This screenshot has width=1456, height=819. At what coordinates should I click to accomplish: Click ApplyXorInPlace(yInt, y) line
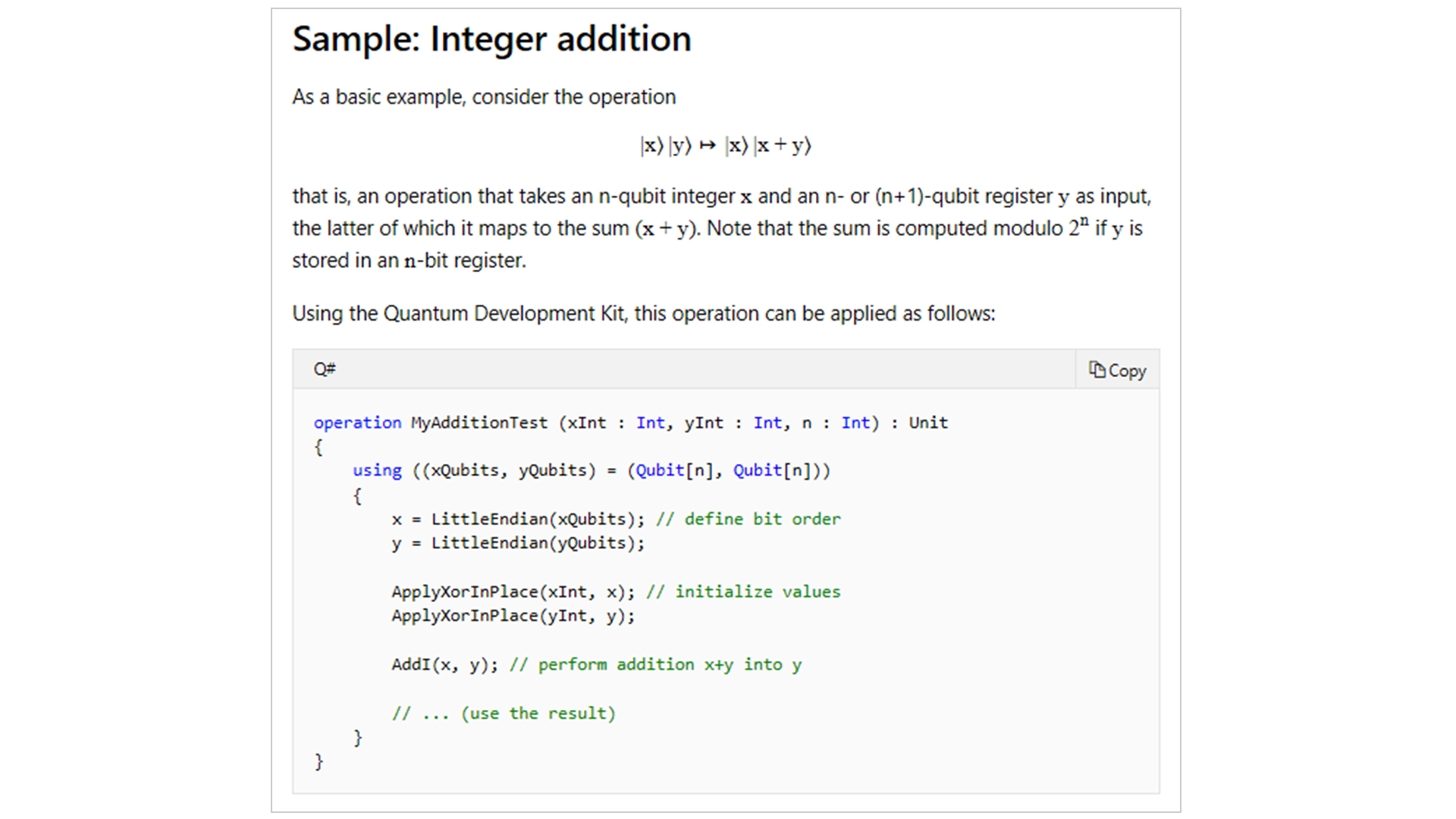tap(513, 616)
